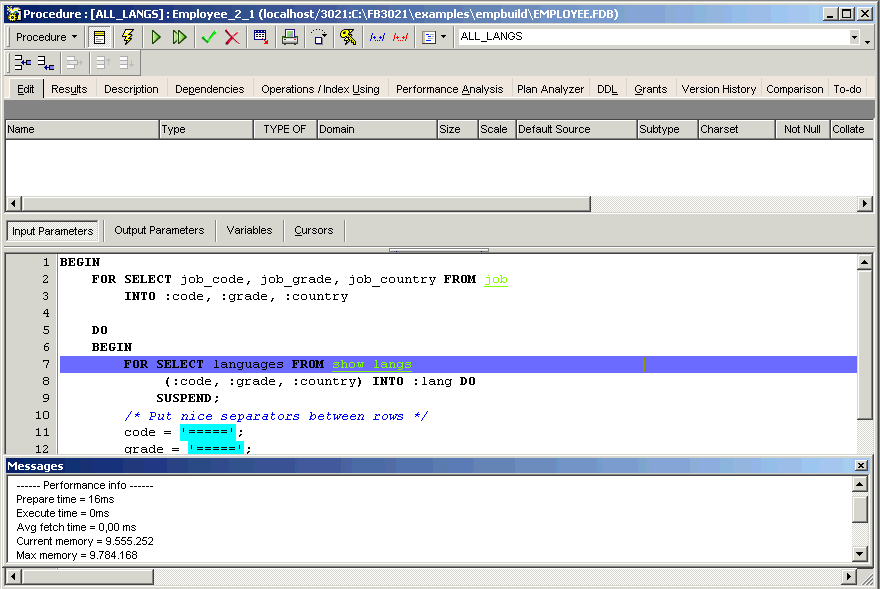This screenshot has width=880, height=589.
Task: Click the ALL_LANGS procedure name field
Action: 653,37
